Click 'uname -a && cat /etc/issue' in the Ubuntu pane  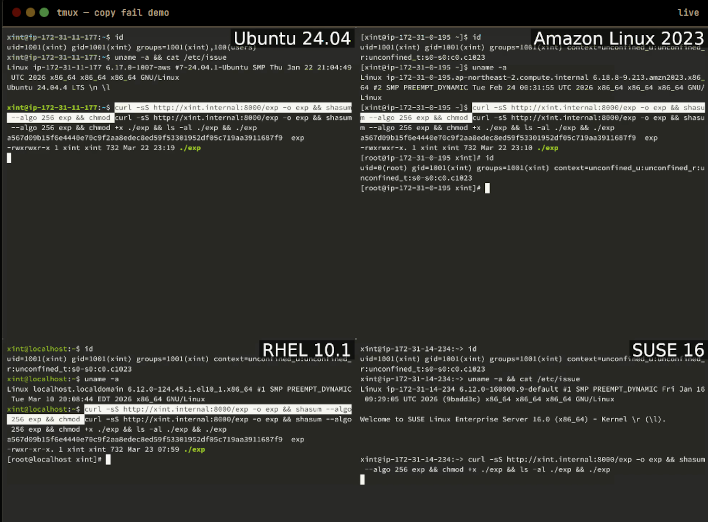(170, 57)
